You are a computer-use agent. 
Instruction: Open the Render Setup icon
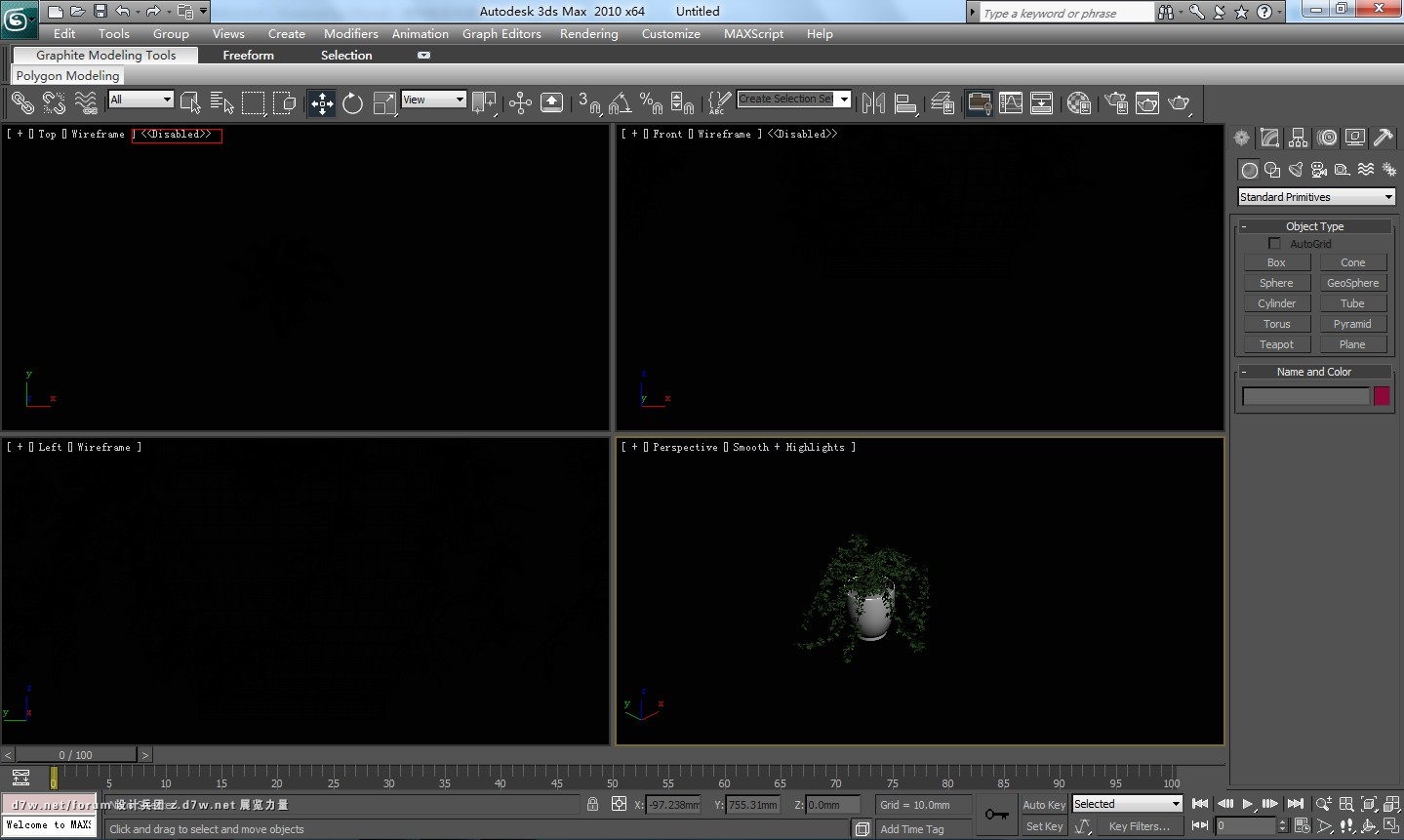(x=1116, y=102)
